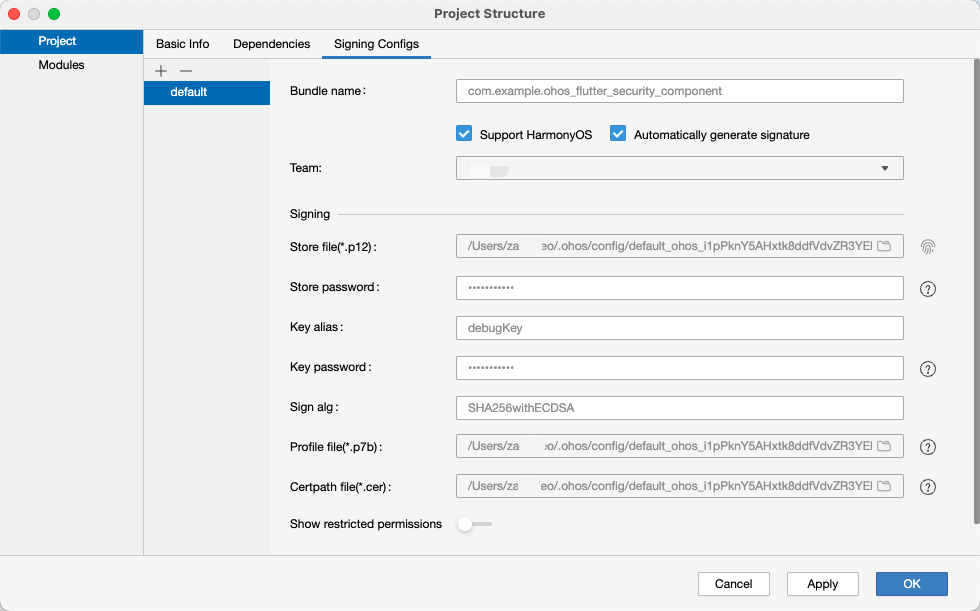Viewport: 980px width, 611px height.
Task: Click the Key password field
Action: (x=679, y=368)
